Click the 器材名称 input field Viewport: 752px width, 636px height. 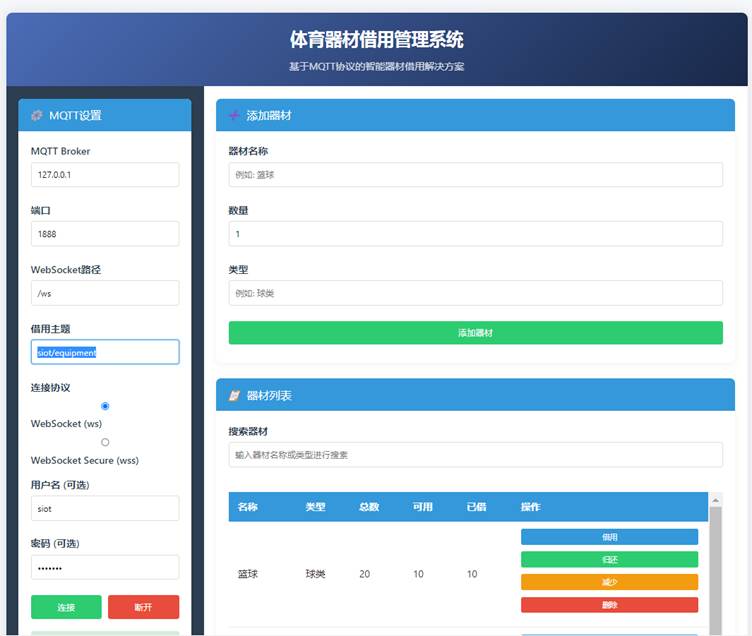(475, 175)
